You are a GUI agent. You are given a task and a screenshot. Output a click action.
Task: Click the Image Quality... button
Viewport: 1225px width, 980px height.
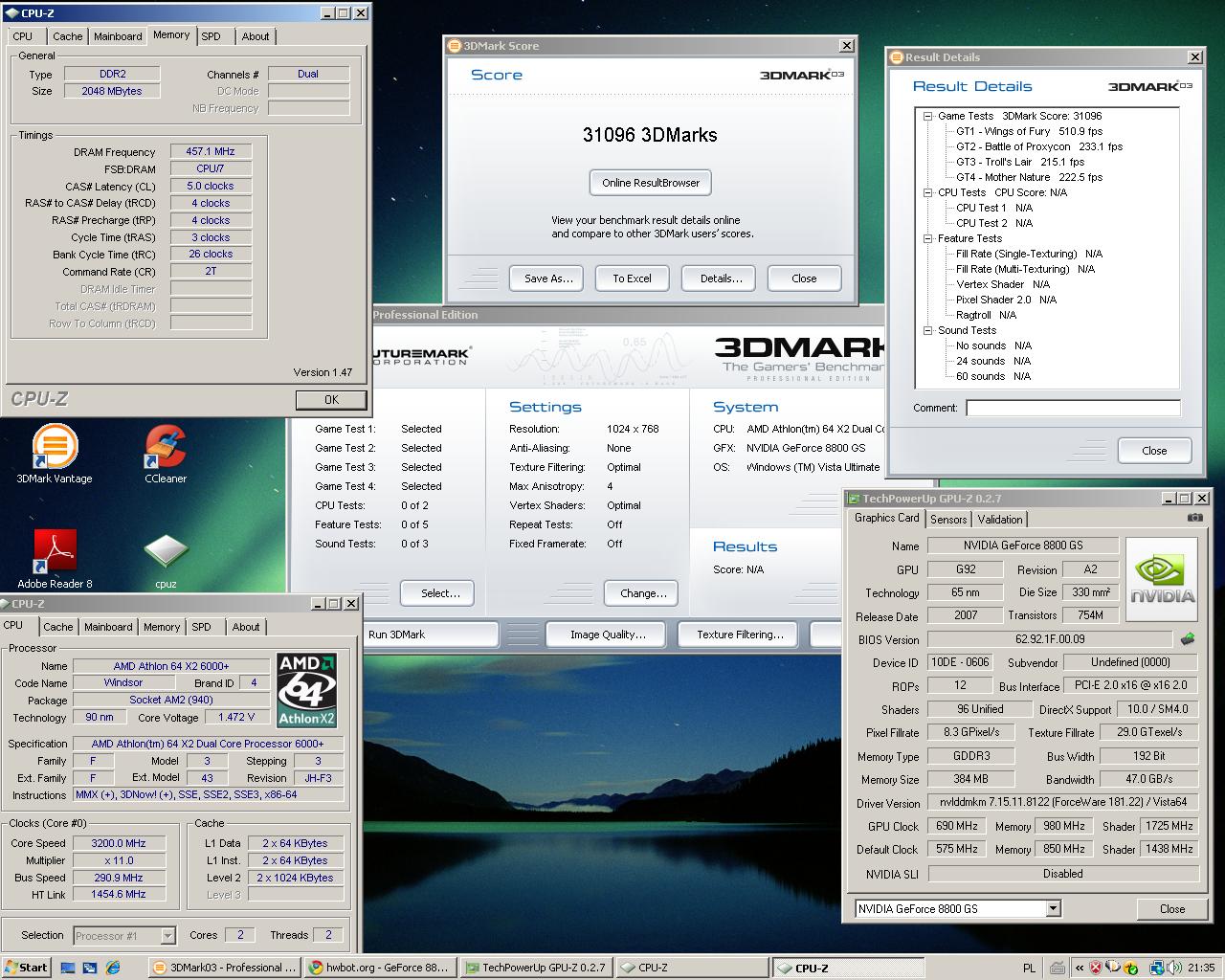point(608,635)
